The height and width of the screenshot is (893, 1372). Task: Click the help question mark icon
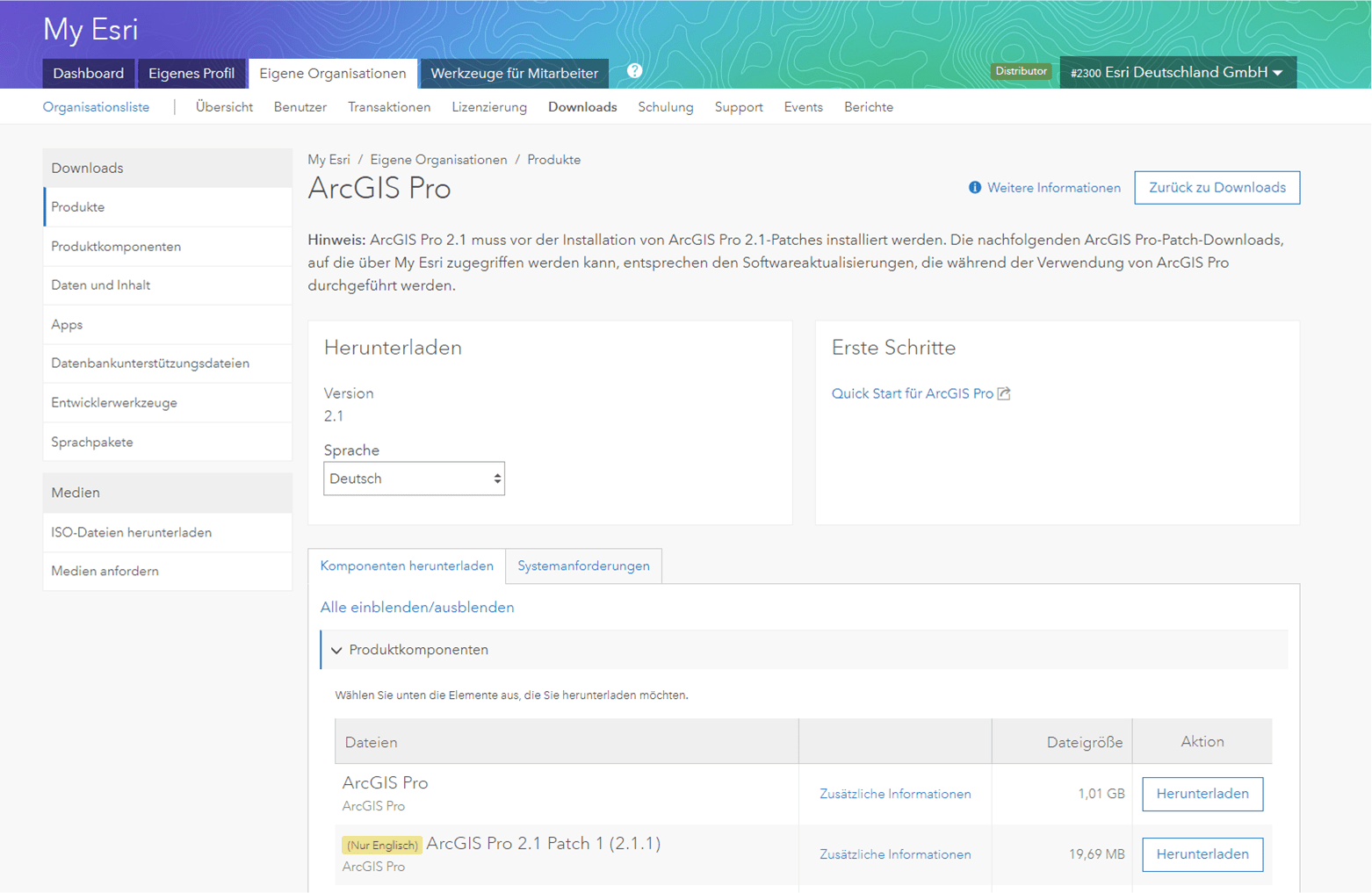point(634,71)
